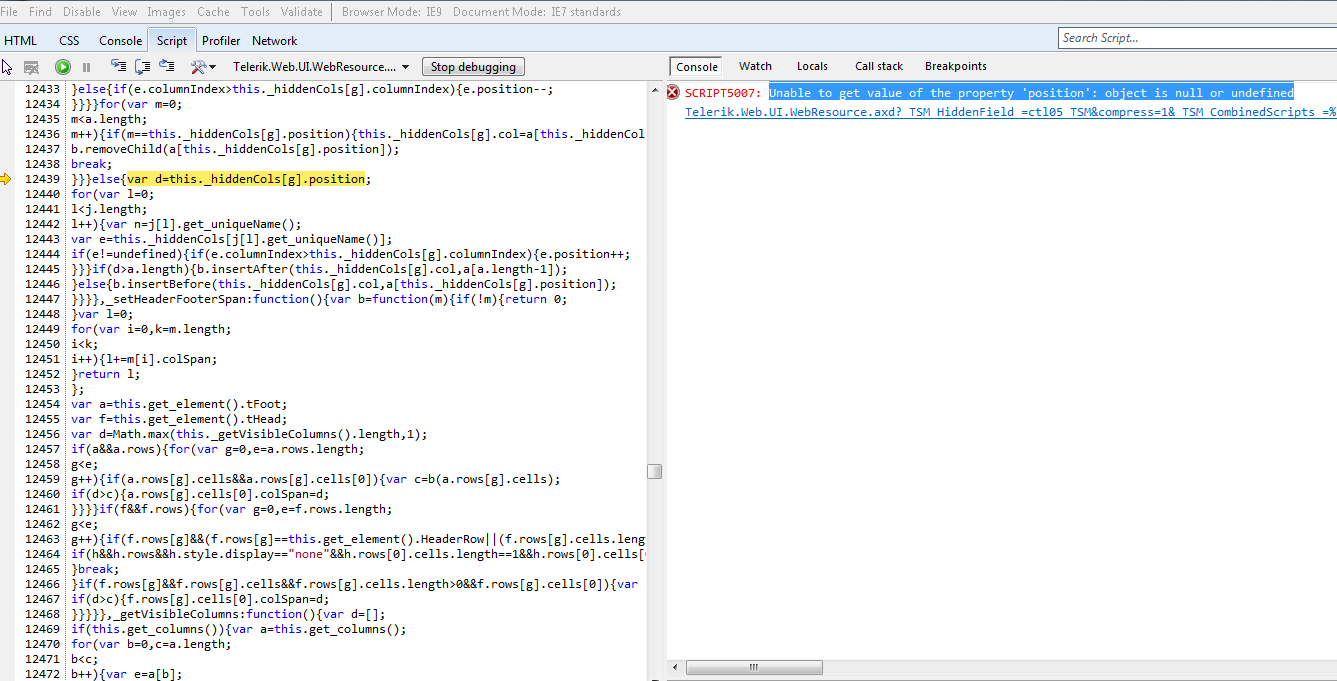Open the Breakpoints tab
Image resolution: width=1337 pixels, height=681 pixels.
click(x=955, y=66)
